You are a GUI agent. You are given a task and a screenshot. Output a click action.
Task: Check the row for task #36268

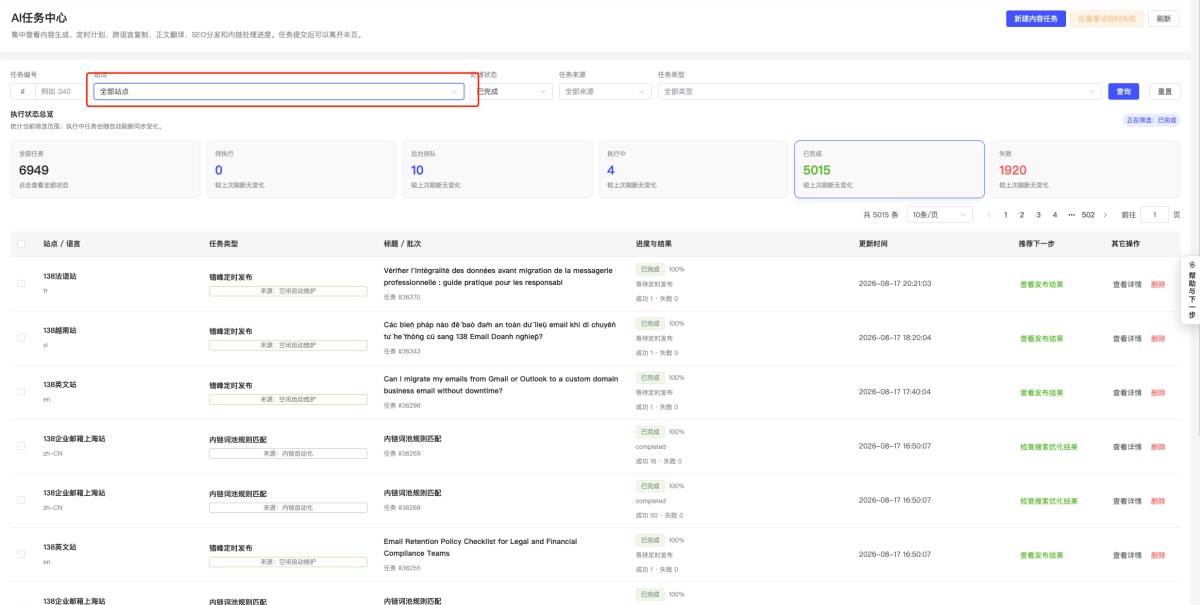pyautogui.click(x=21, y=501)
